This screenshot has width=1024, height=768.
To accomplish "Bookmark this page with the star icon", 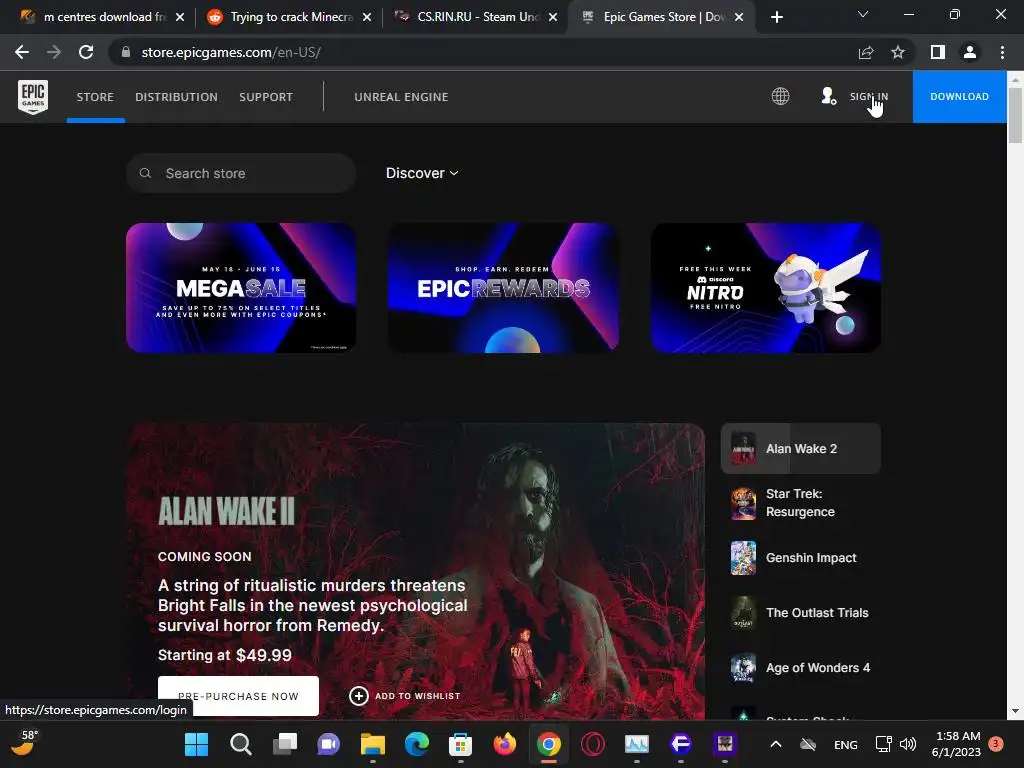I will (898, 52).
